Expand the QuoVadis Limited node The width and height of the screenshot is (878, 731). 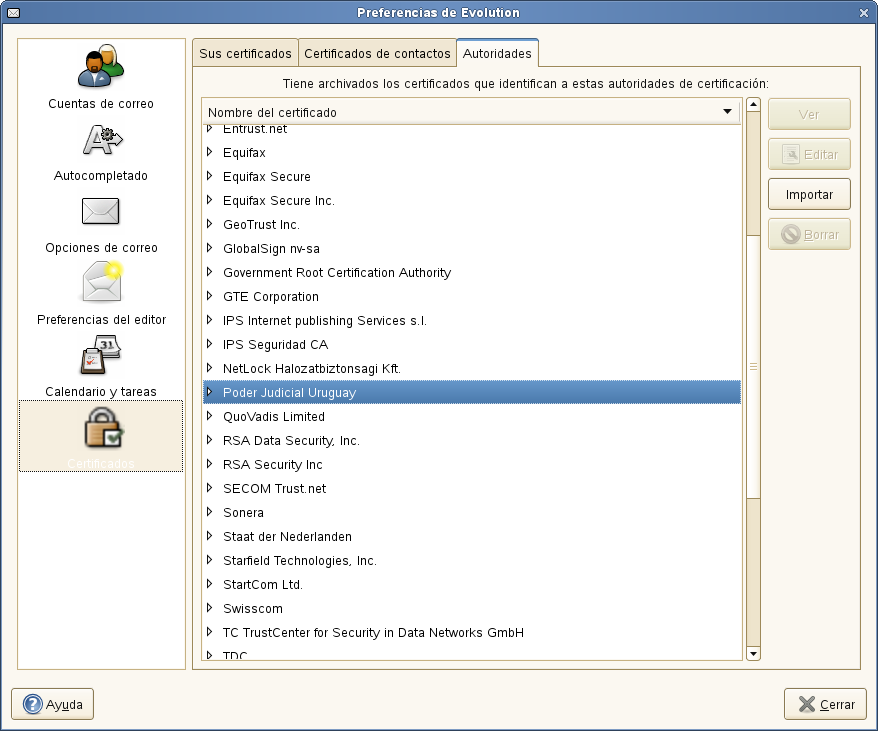[x=209, y=416]
